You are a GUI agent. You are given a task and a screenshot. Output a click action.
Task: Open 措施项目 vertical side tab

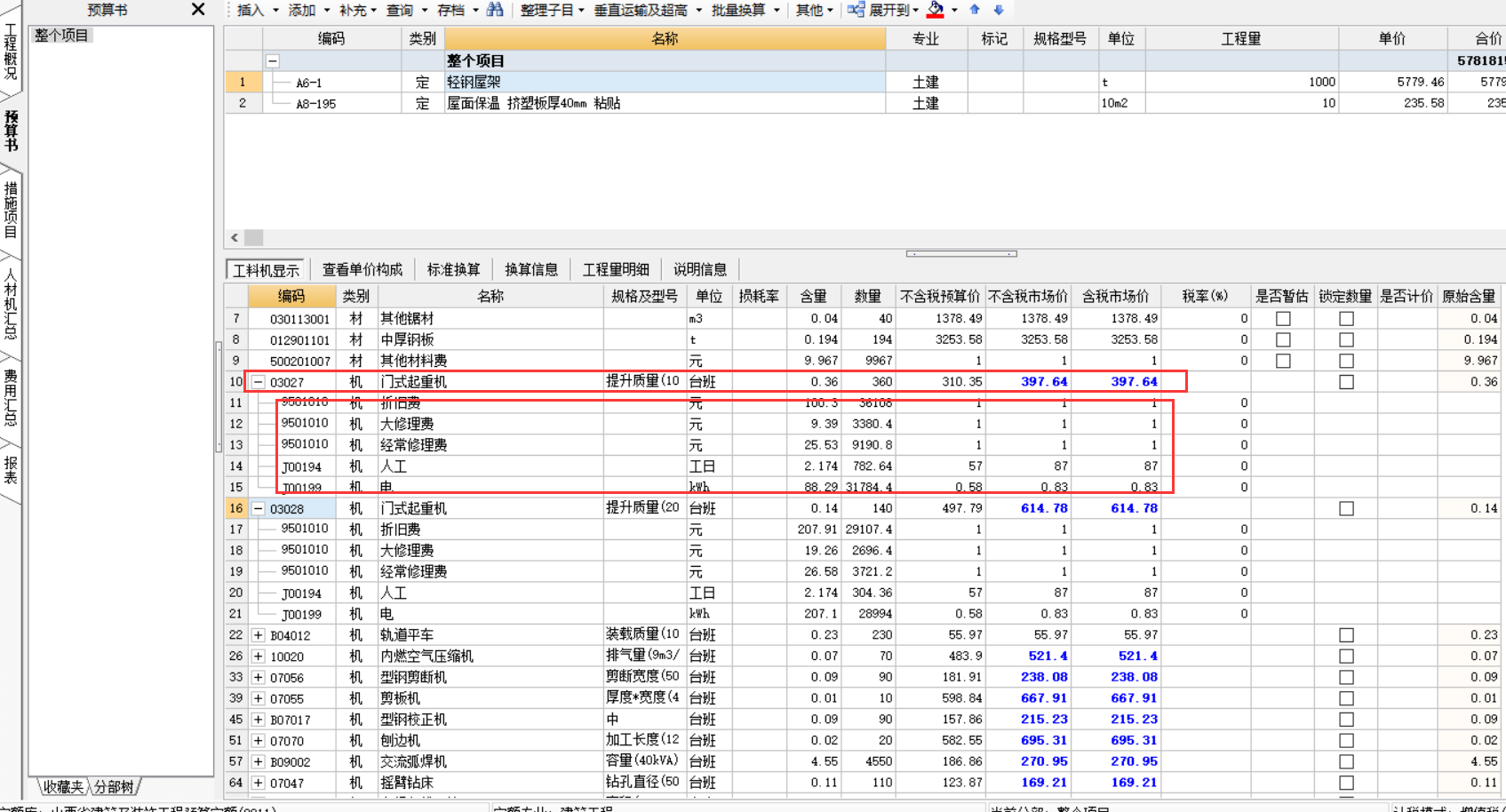coord(11,211)
